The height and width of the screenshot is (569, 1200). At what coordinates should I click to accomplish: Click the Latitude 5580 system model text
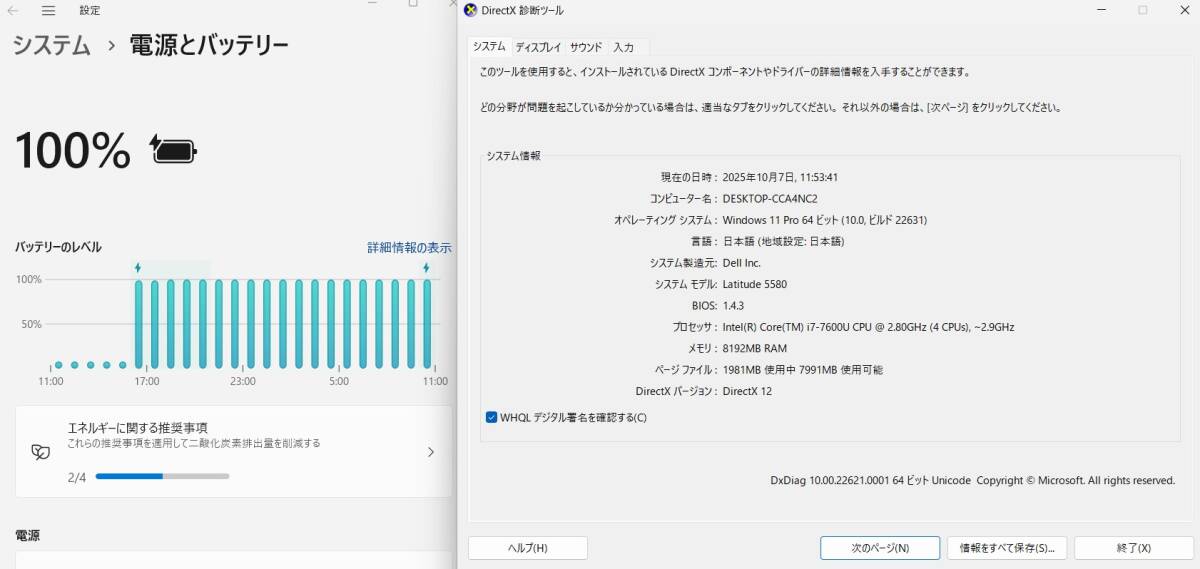(755, 284)
